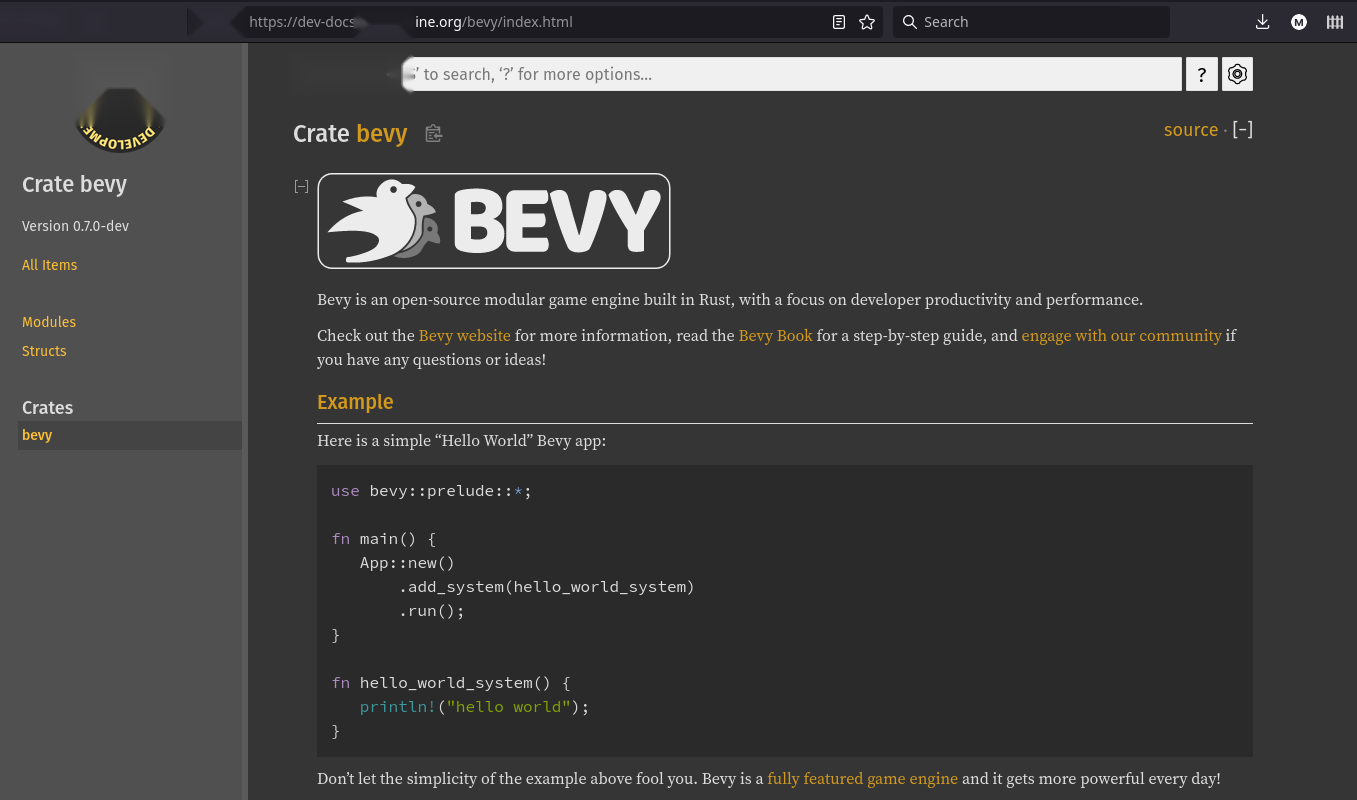This screenshot has height=800, width=1357.
Task: Open the Bevy website link
Action: pos(465,336)
